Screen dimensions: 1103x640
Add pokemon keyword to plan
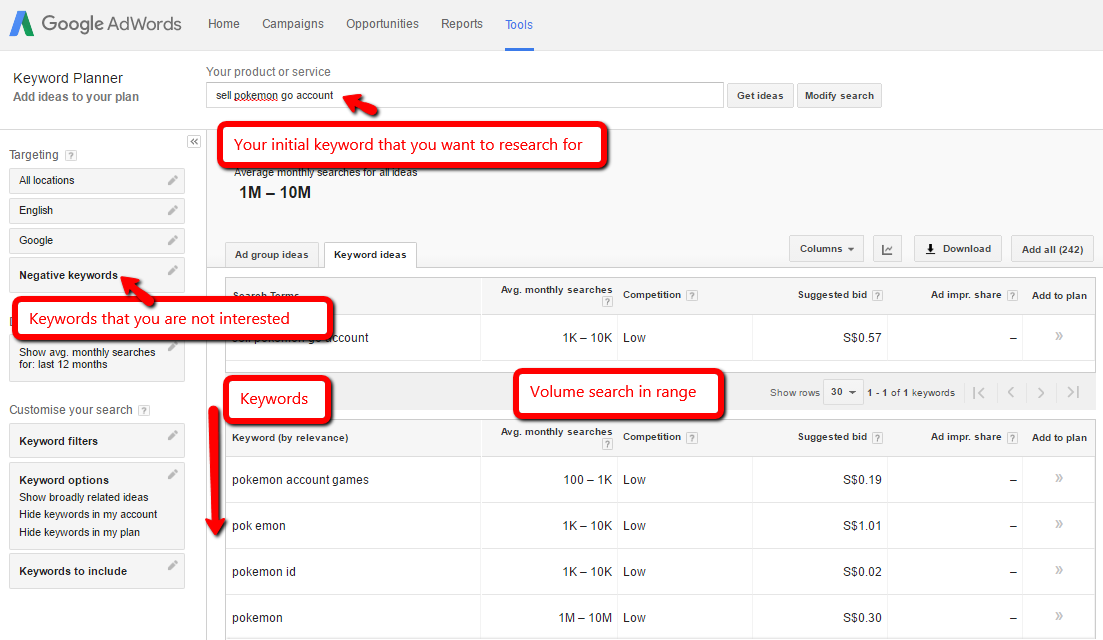[x=1059, y=616]
